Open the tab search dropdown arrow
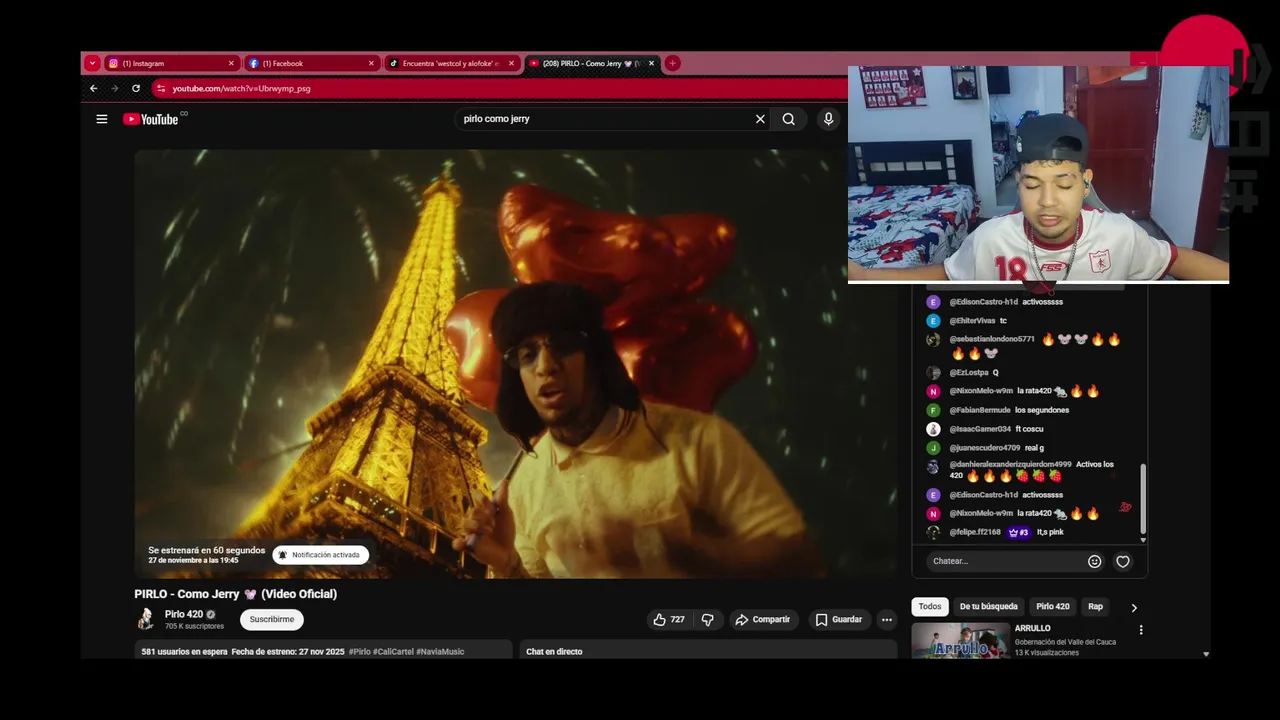The height and width of the screenshot is (720, 1280). tap(92, 63)
